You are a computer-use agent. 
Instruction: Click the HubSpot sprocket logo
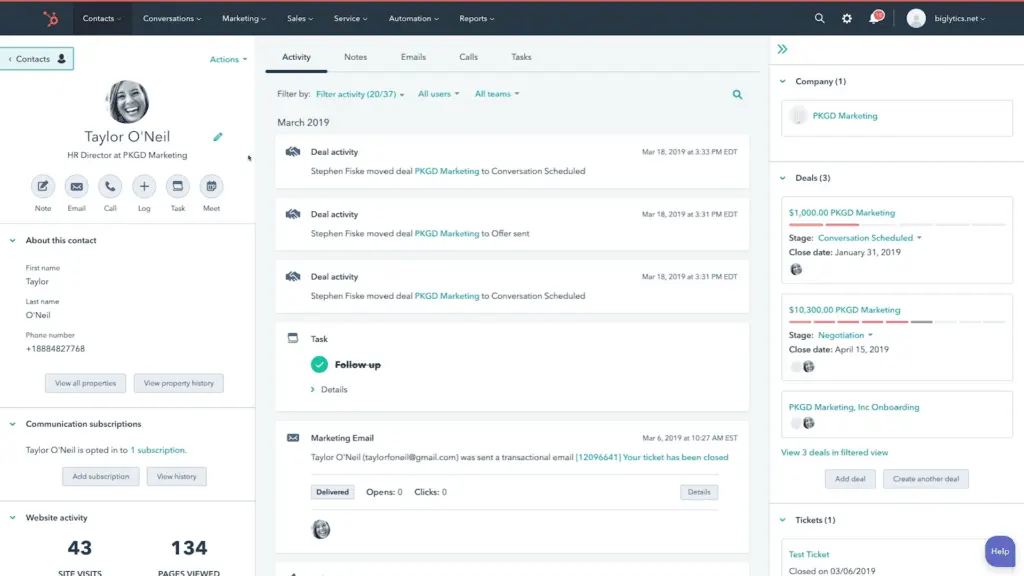coord(50,19)
